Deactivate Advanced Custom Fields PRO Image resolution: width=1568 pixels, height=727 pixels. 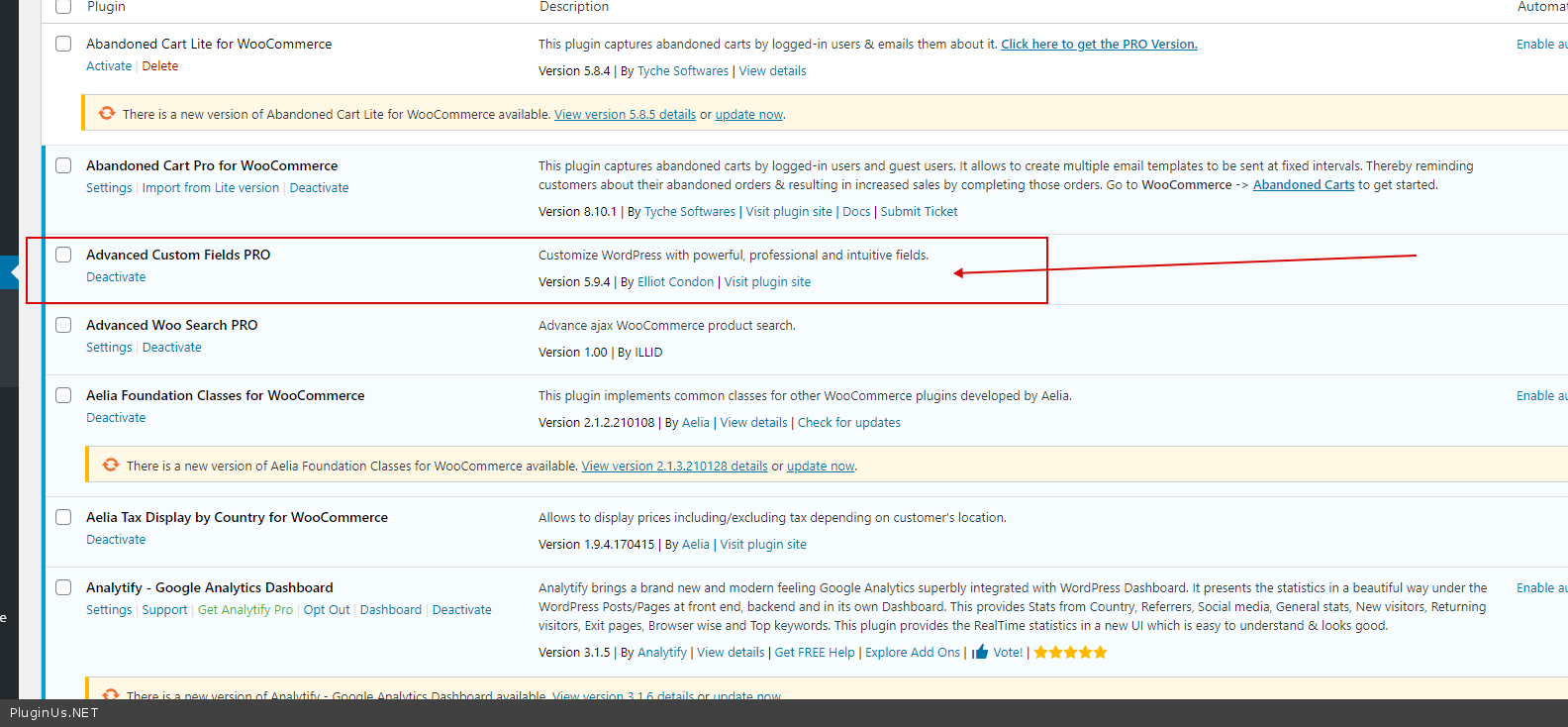click(116, 277)
